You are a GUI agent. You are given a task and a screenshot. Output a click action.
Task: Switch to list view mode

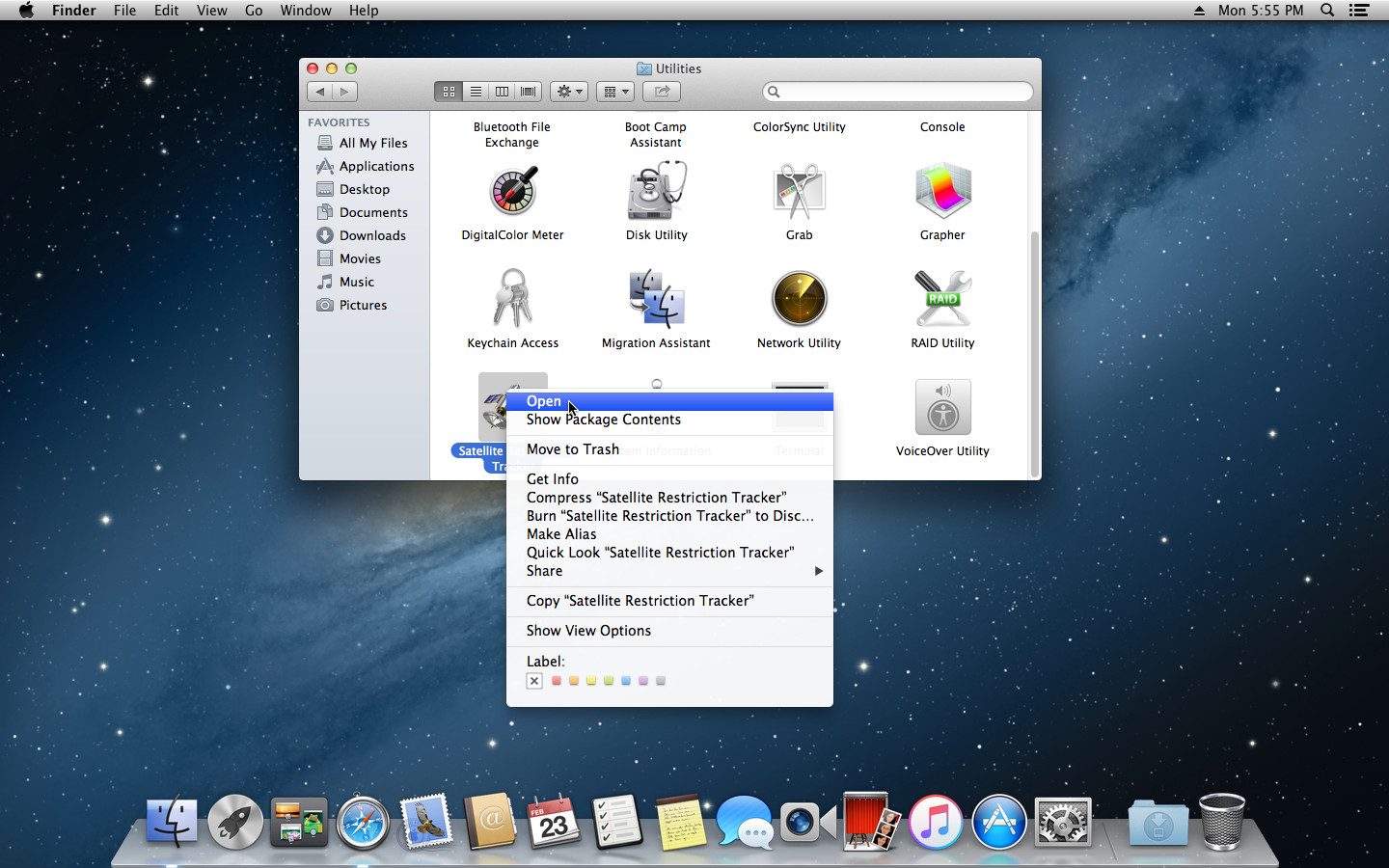tap(476, 92)
